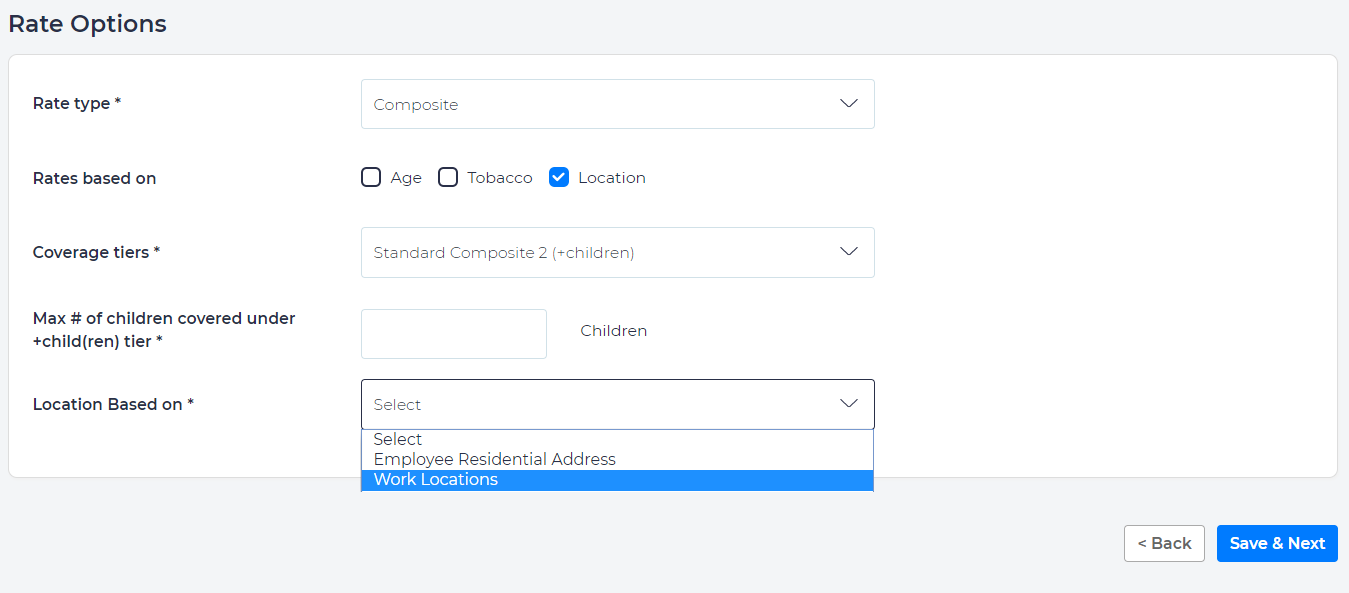
Task: Choose the blank Select option in list
Action: 398,439
